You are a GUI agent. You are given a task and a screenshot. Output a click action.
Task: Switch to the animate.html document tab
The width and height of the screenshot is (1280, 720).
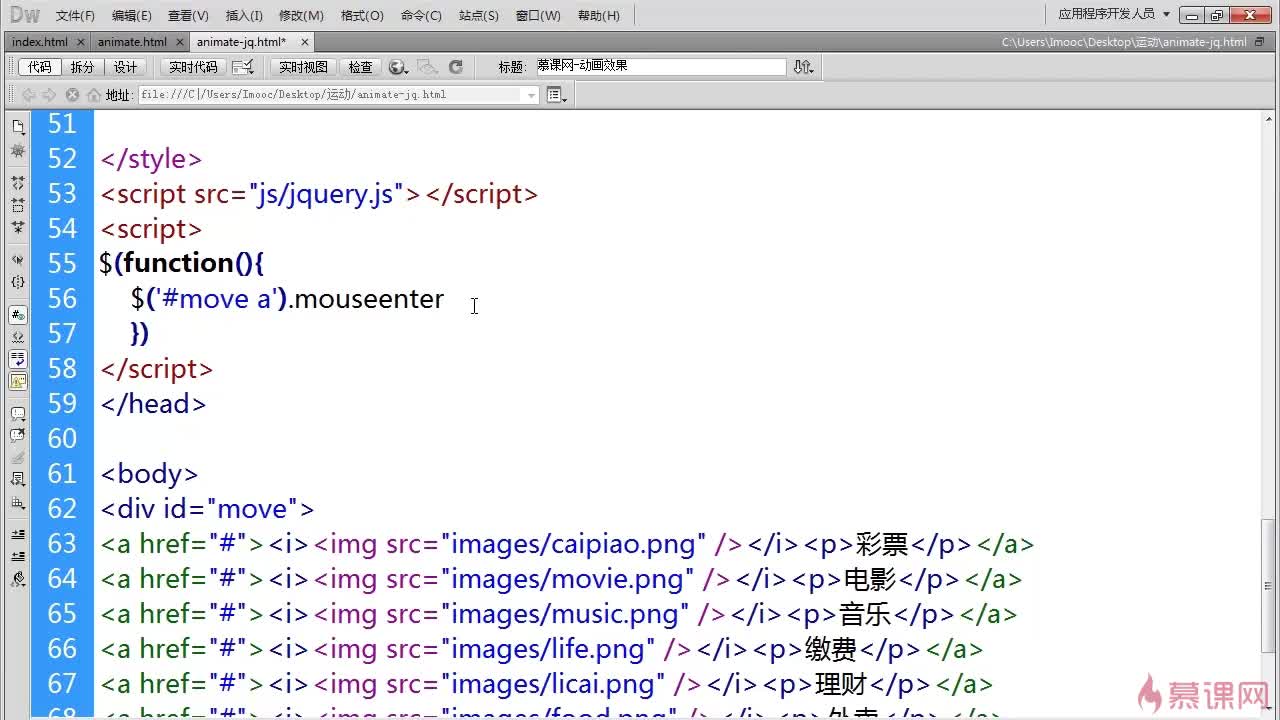pyautogui.click(x=132, y=42)
